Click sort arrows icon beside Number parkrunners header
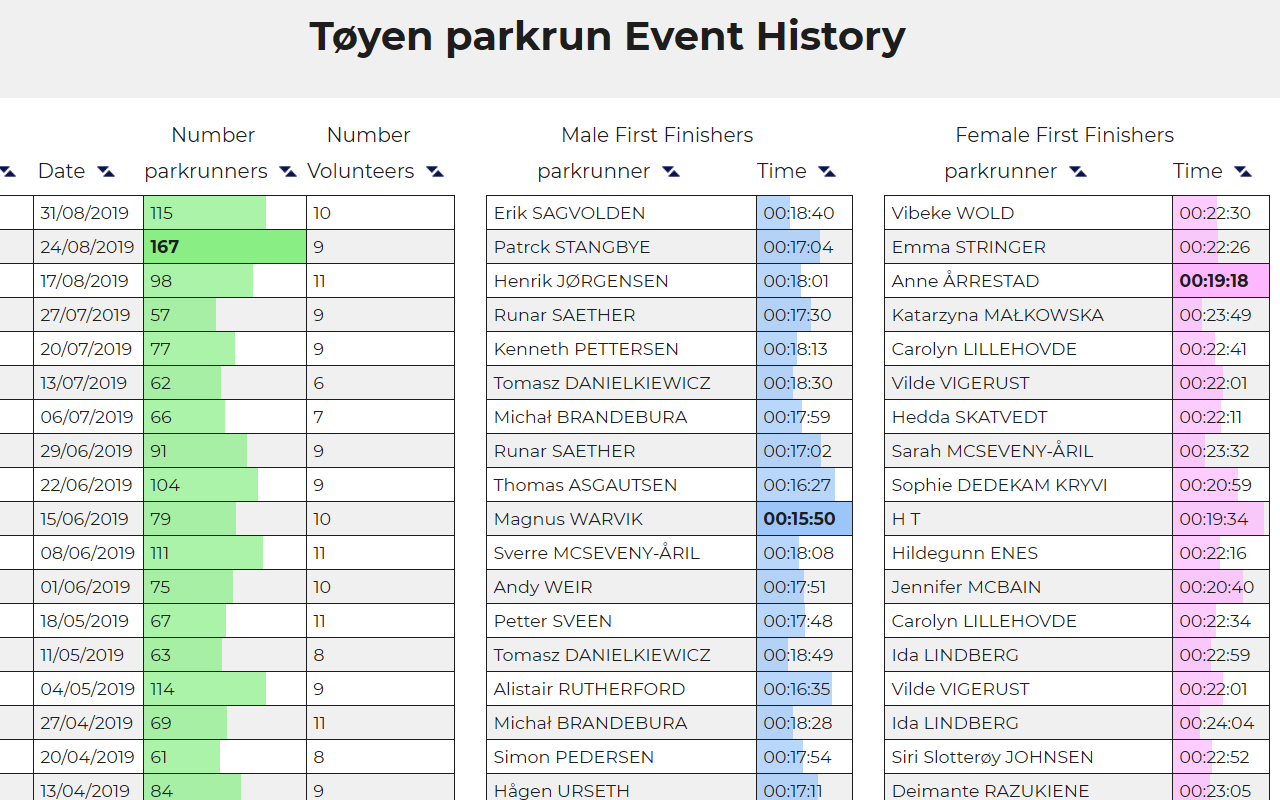The image size is (1280, 800). point(288,172)
